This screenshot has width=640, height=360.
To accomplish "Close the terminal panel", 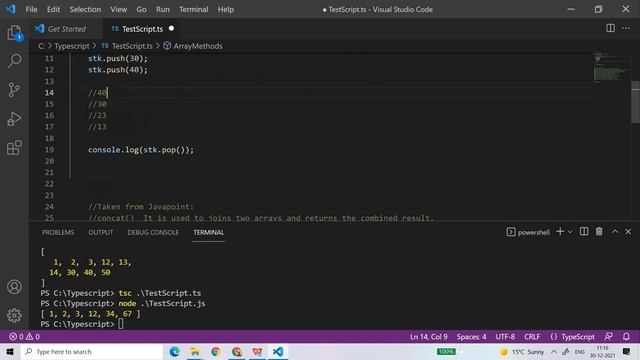I will click(628, 231).
